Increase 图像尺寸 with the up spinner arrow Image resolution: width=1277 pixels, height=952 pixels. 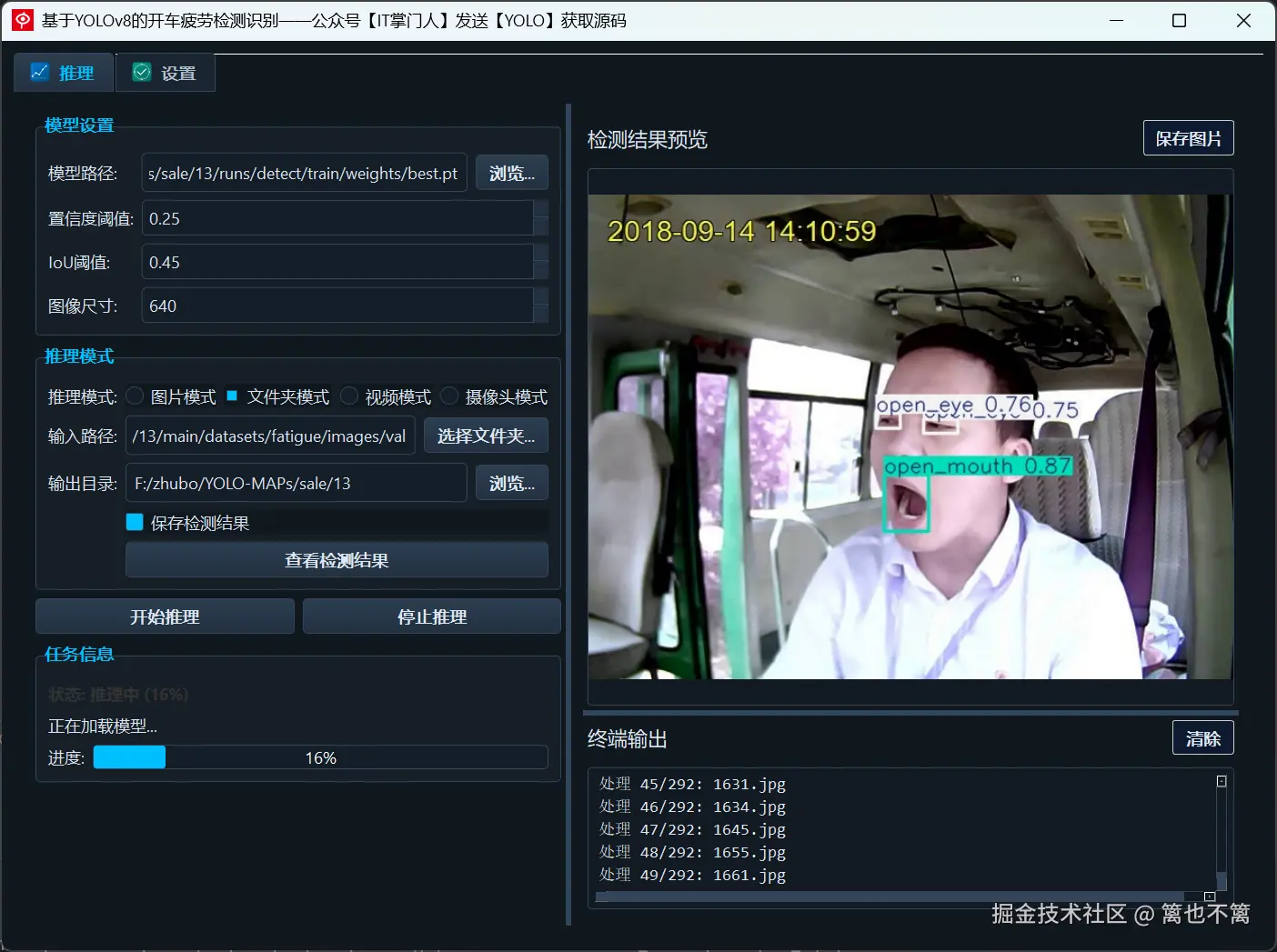tap(540, 296)
